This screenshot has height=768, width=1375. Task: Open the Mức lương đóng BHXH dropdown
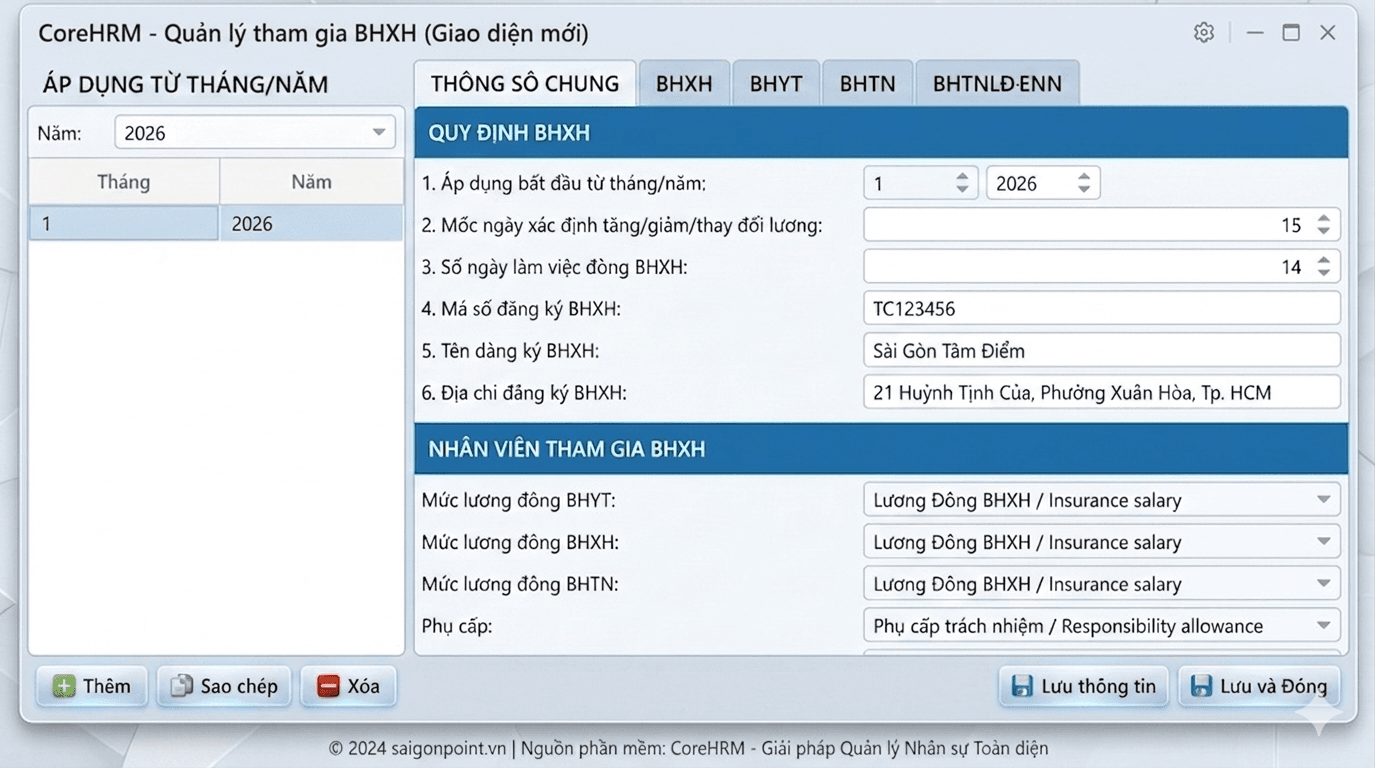[1325, 541]
